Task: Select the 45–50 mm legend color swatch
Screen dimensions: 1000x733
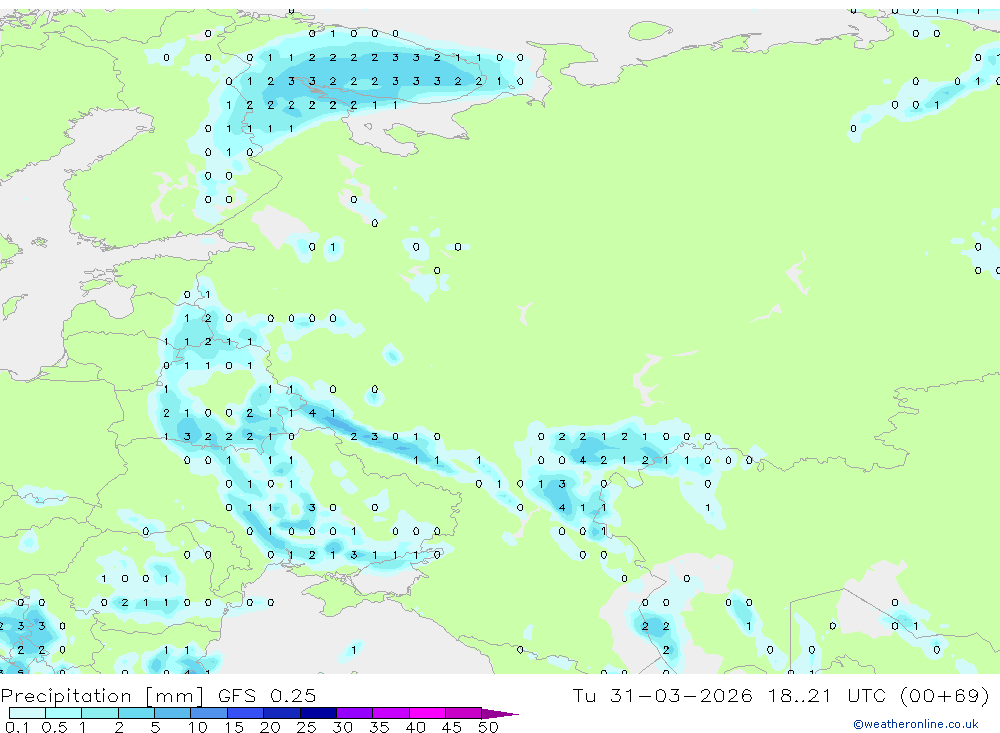Action: tap(464, 713)
